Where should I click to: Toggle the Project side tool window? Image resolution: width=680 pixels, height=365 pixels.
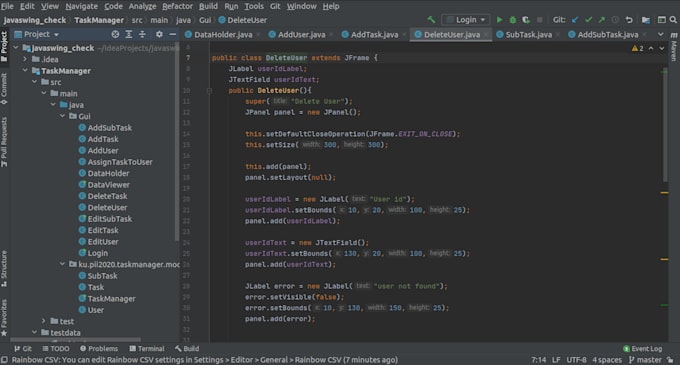[4, 46]
